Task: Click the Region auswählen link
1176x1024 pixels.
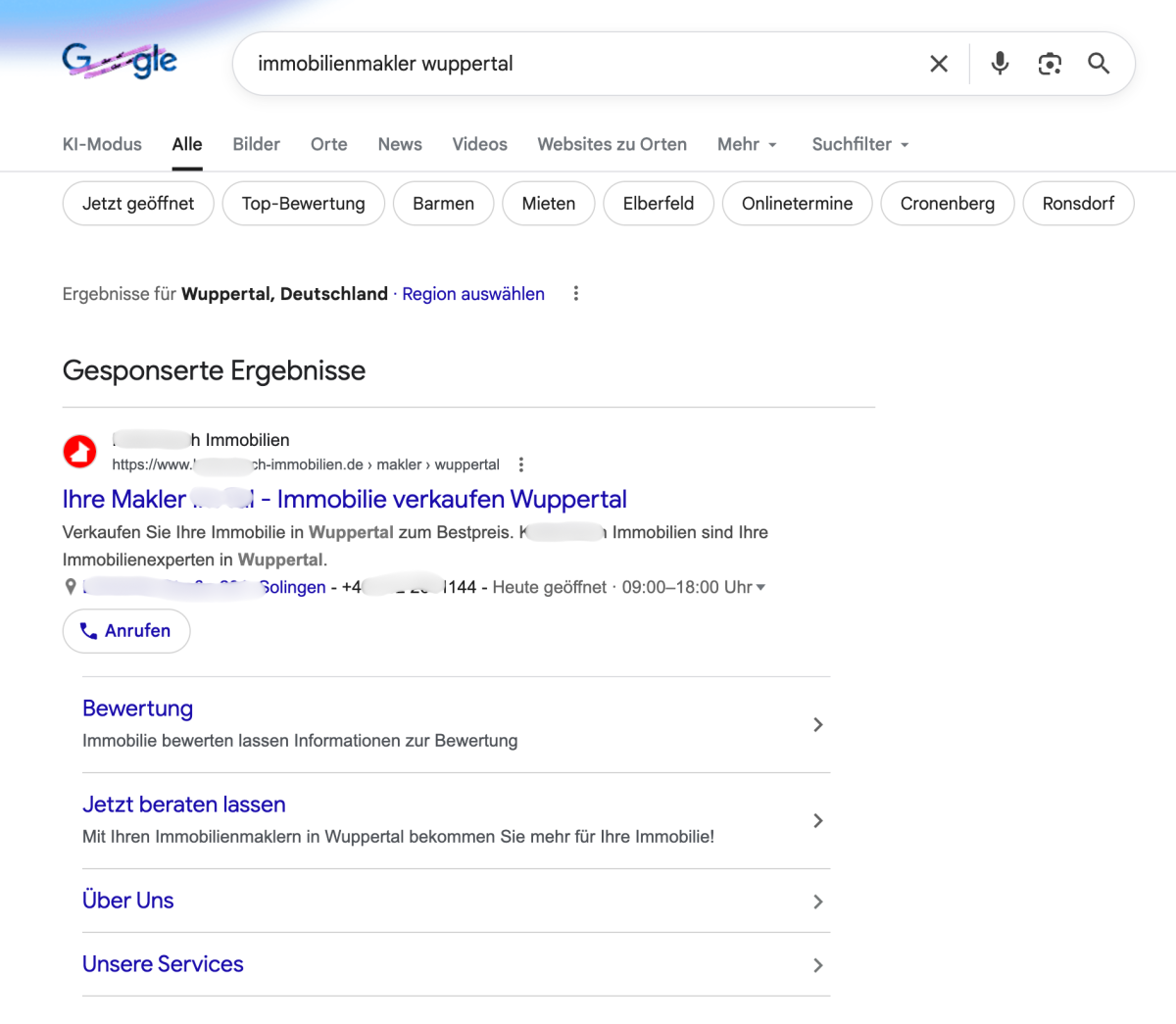Action: click(473, 294)
